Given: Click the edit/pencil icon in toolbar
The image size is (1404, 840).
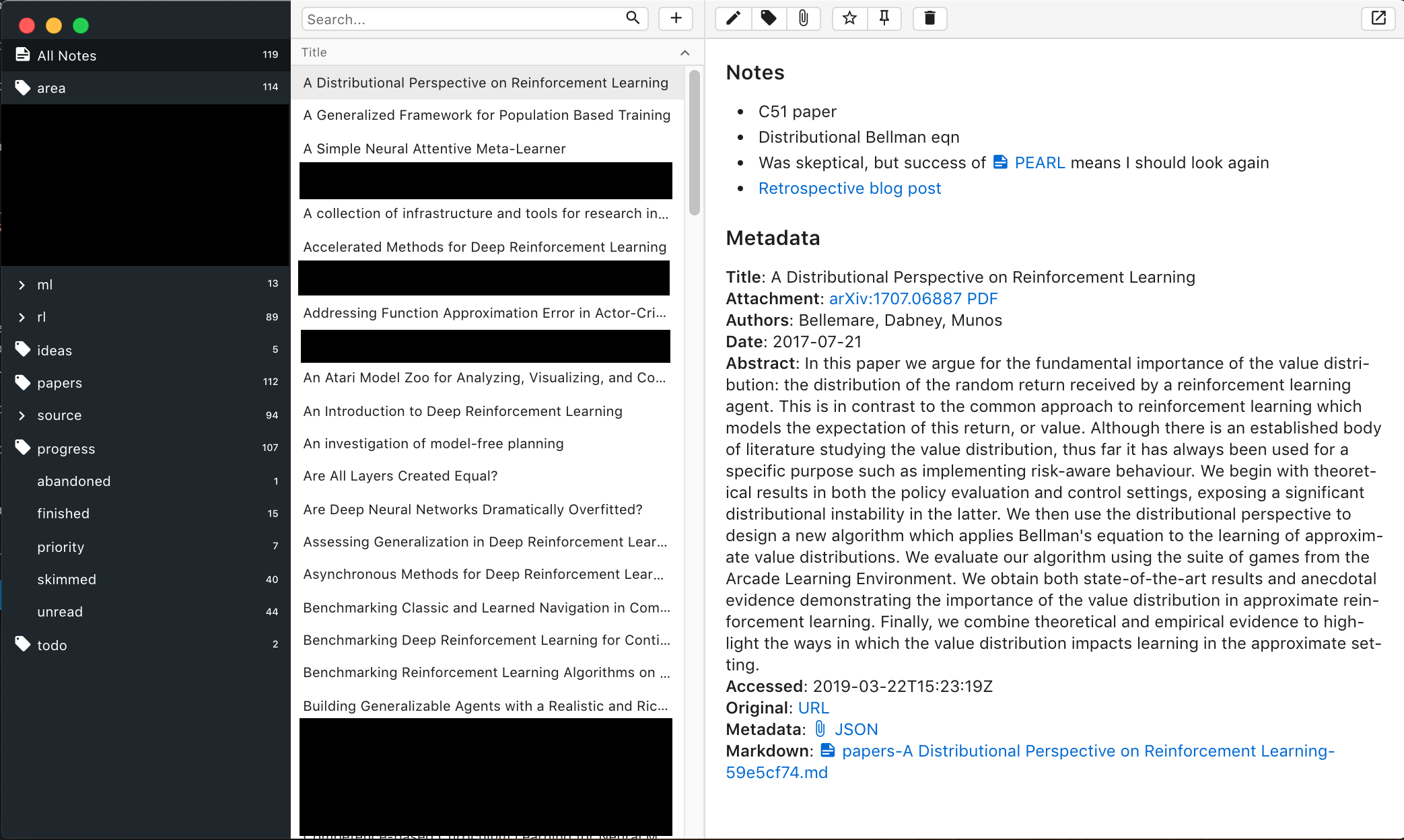Looking at the screenshot, I should [734, 18].
